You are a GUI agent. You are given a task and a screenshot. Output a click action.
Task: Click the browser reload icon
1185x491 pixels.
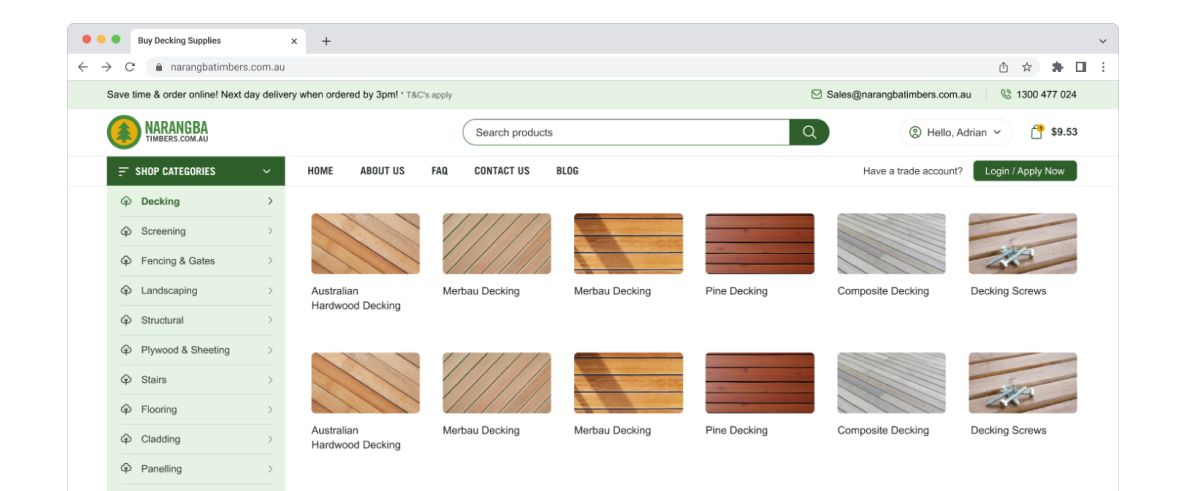(130, 67)
